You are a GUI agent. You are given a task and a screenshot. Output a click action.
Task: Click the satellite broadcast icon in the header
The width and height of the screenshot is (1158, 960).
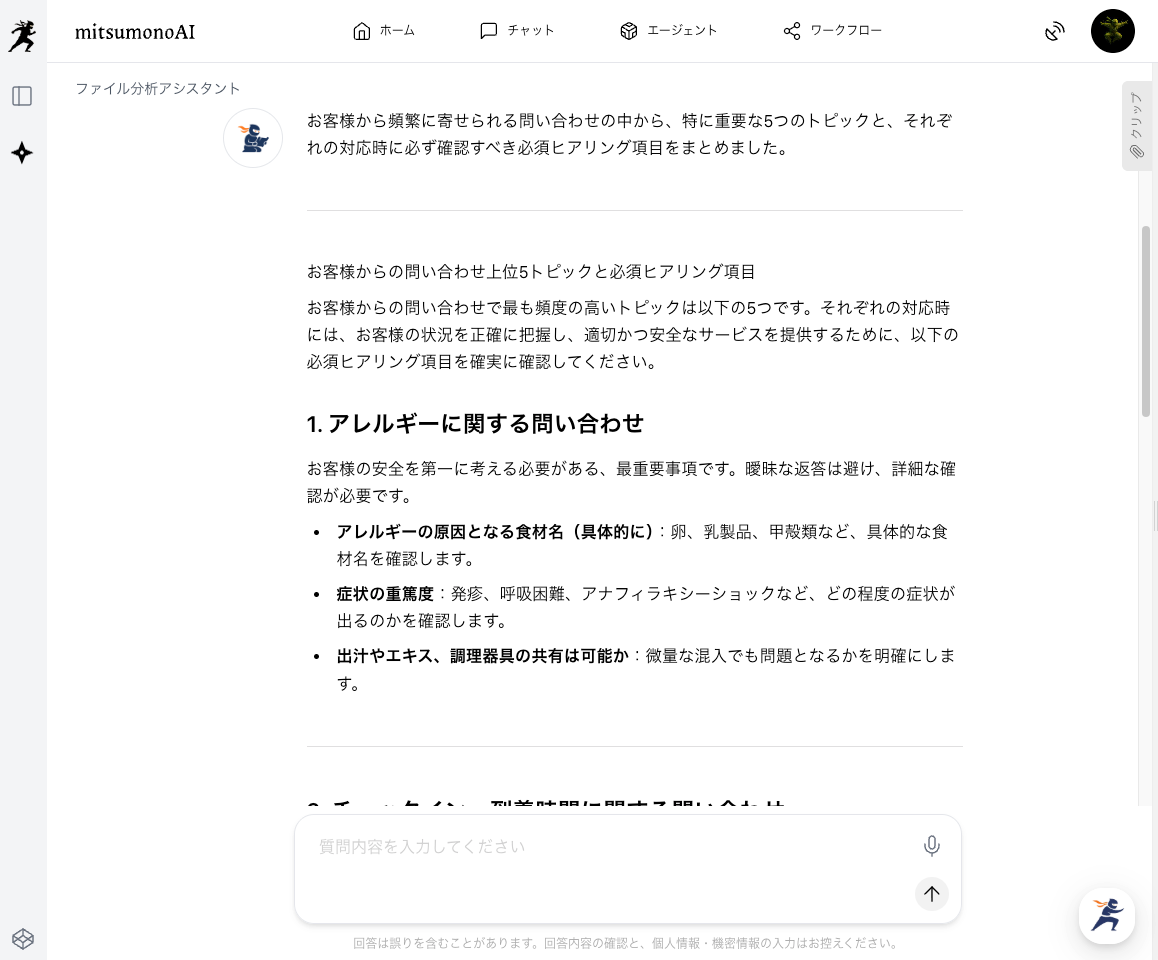click(1054, 32)
